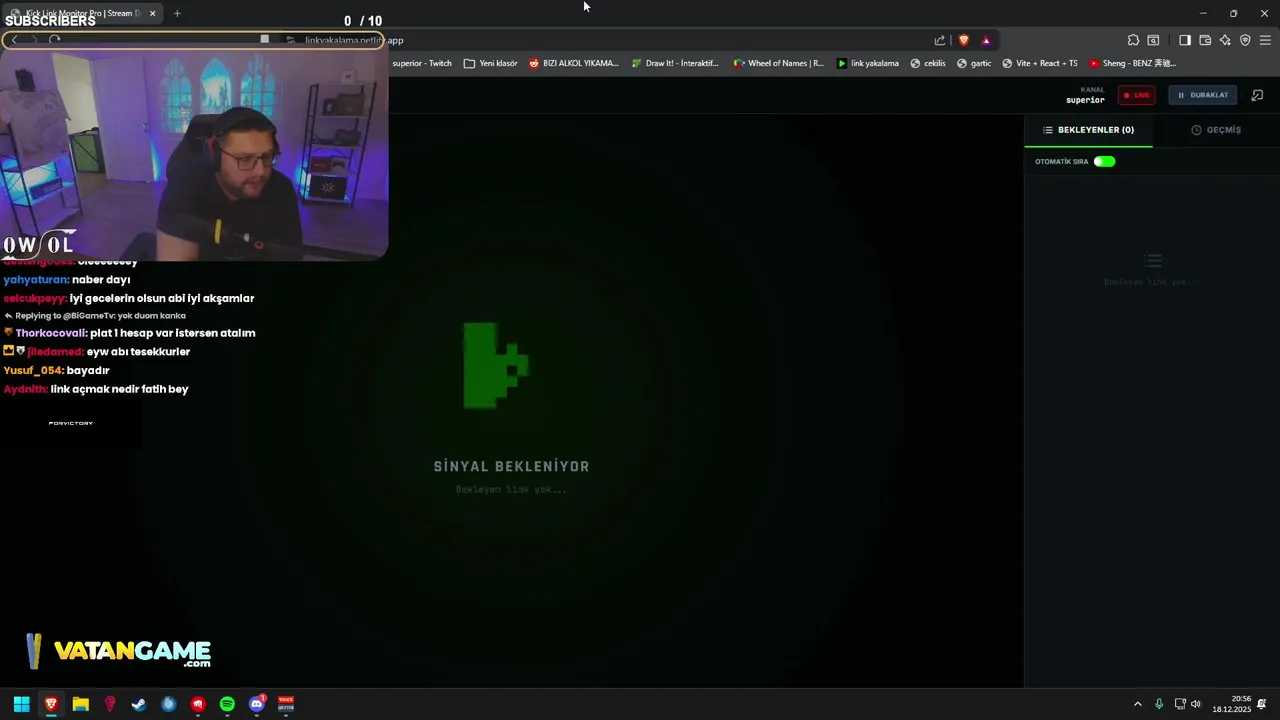Show hidden system tray icons chevron
Viewport: 1280px width, 720px height.
click(1137, 704)
